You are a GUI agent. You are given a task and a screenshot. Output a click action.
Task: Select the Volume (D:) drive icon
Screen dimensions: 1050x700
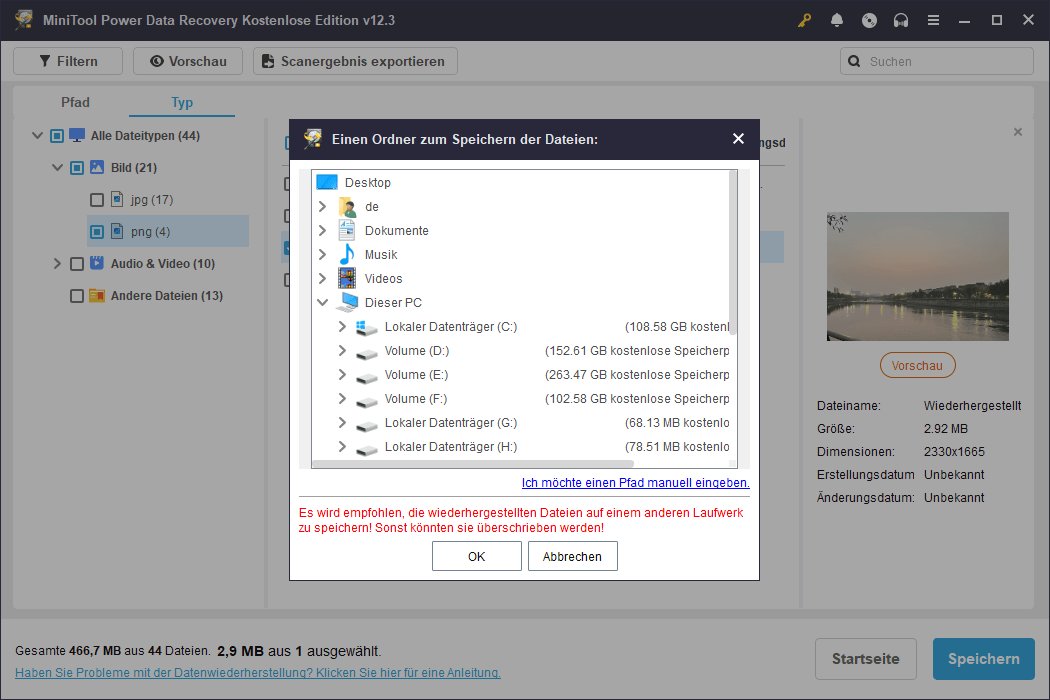point(367,352)
